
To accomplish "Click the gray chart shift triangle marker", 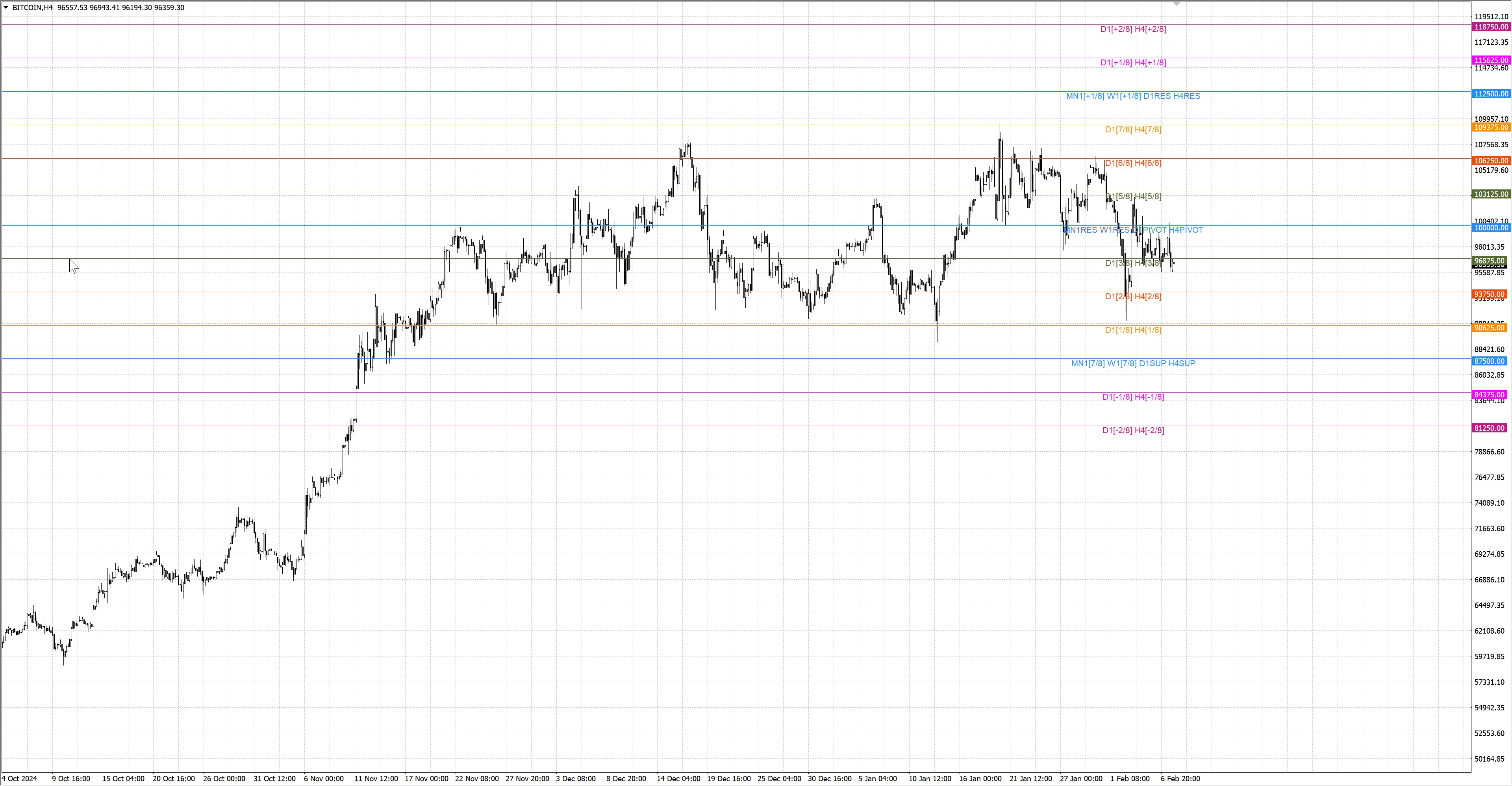I will tap(1176, 4).
